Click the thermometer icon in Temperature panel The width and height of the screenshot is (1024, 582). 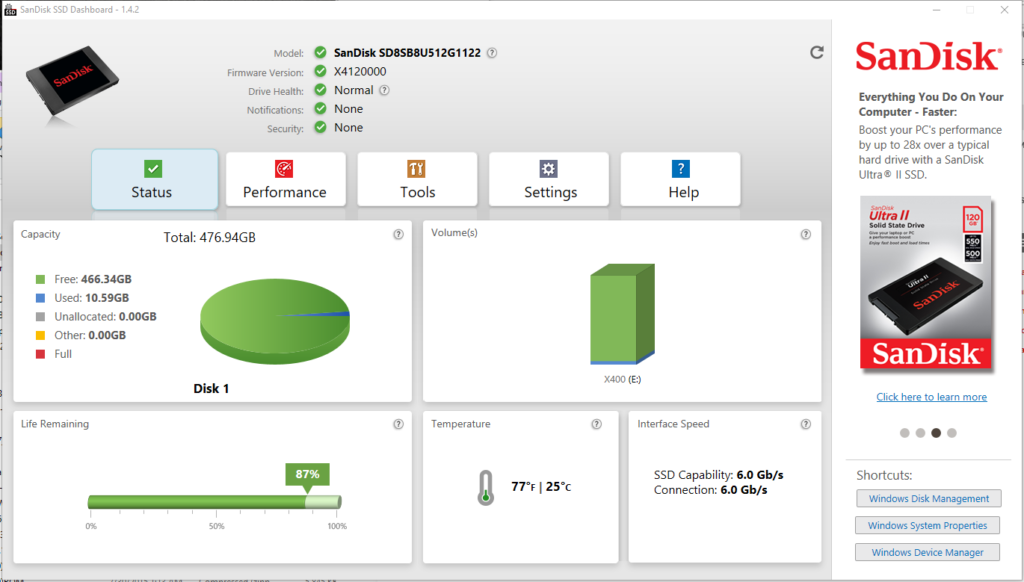(x=485, y=488)
